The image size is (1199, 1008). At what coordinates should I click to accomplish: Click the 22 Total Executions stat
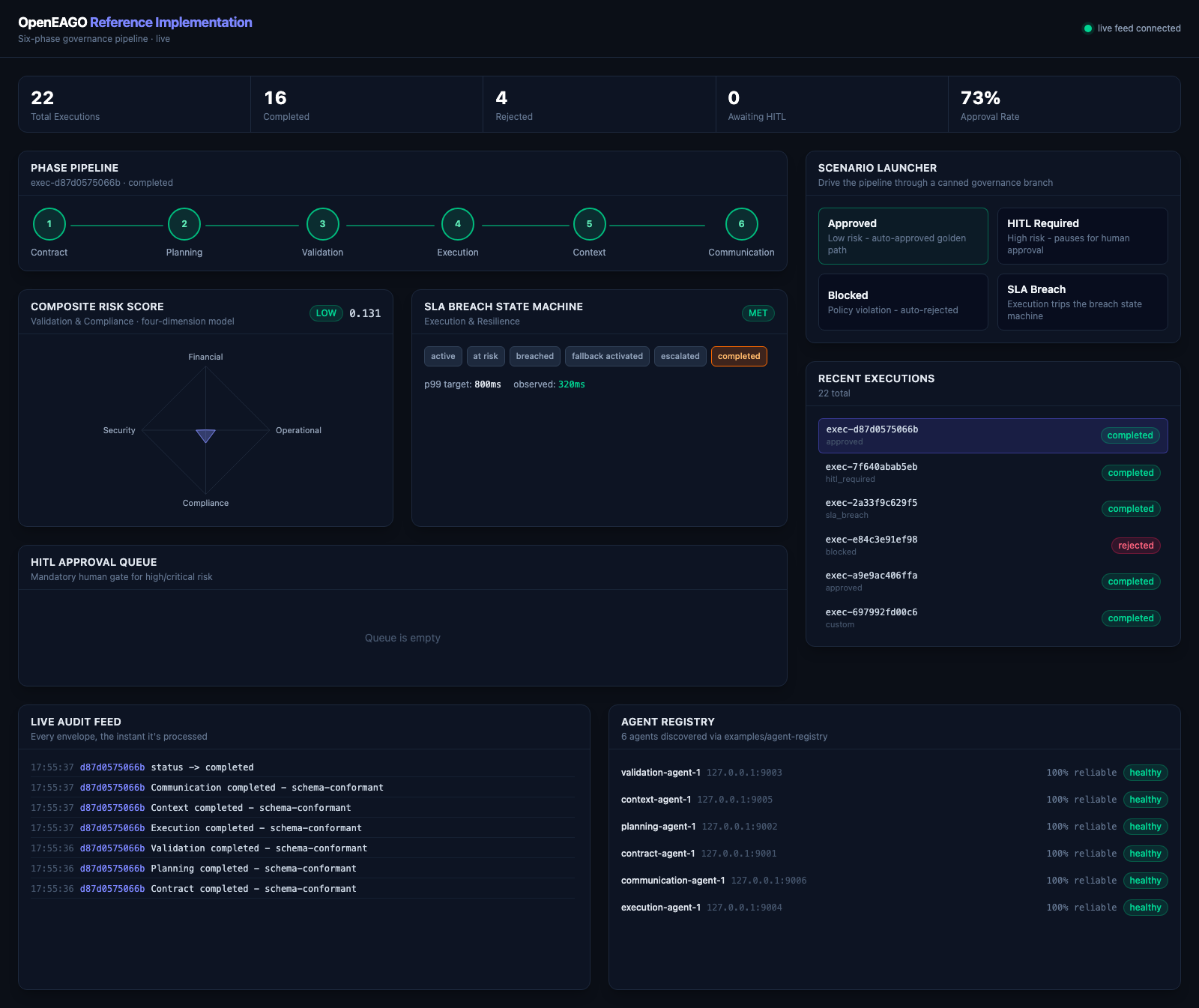point(134,104)
